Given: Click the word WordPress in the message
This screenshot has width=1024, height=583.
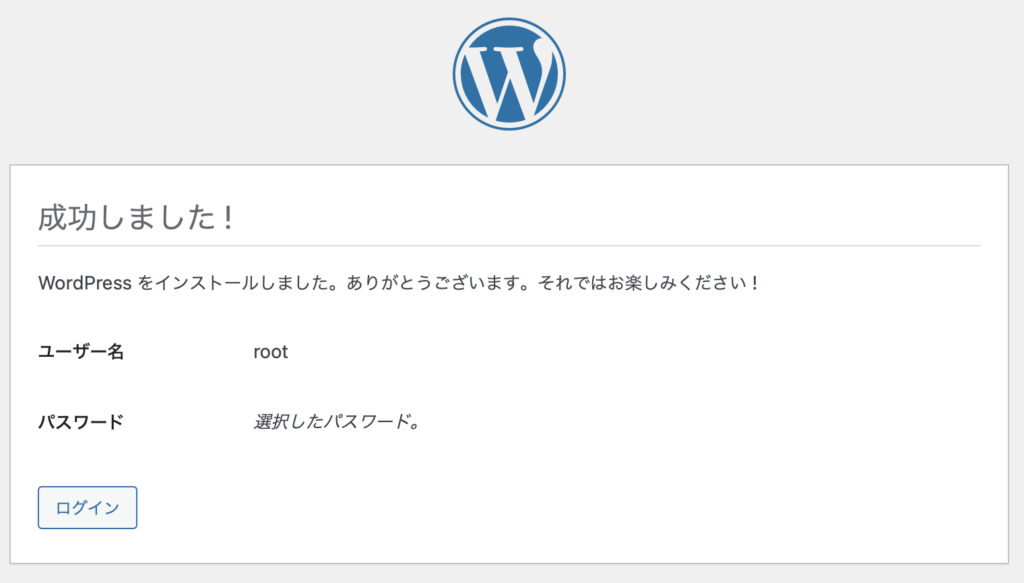Looking at the screenshot, I should 85,283.
